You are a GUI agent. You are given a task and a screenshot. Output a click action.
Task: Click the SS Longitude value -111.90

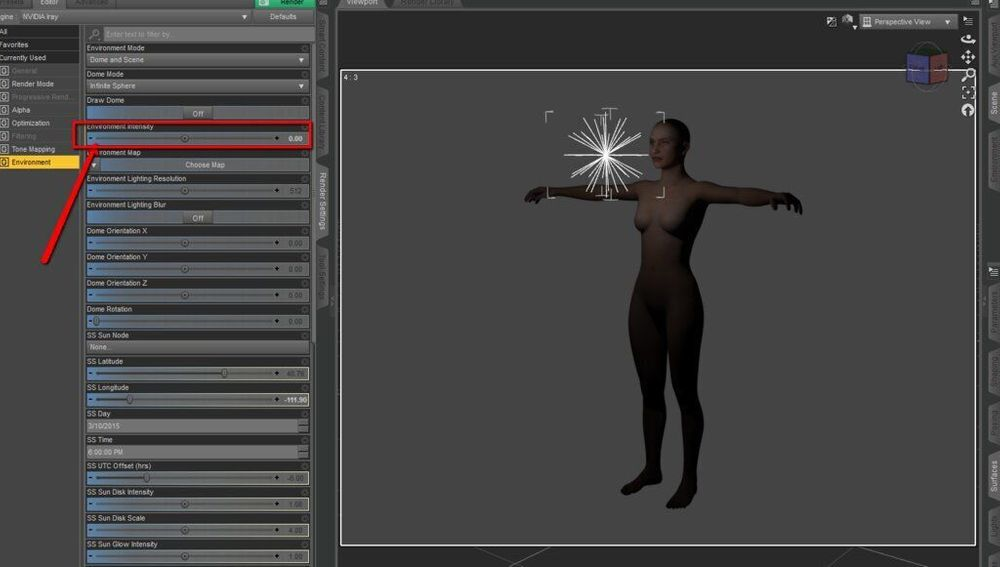(296, 400)
